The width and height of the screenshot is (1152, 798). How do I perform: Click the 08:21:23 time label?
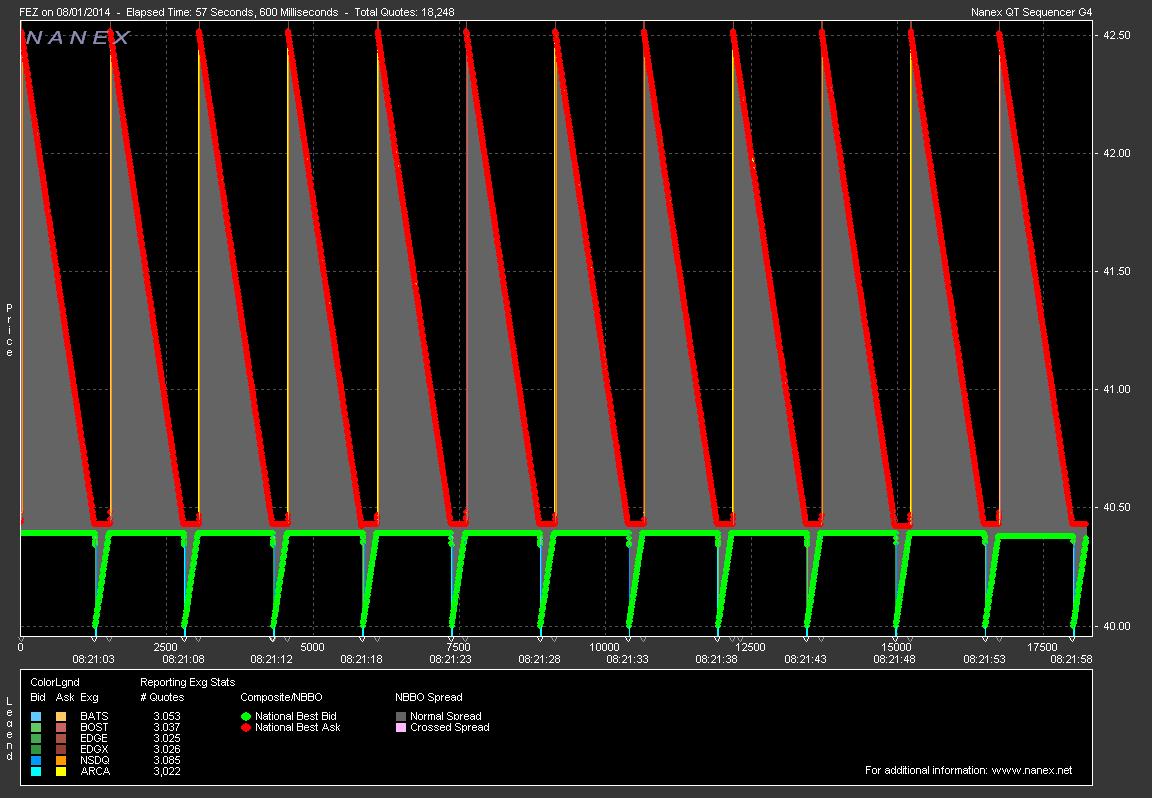tap(450, 659)
